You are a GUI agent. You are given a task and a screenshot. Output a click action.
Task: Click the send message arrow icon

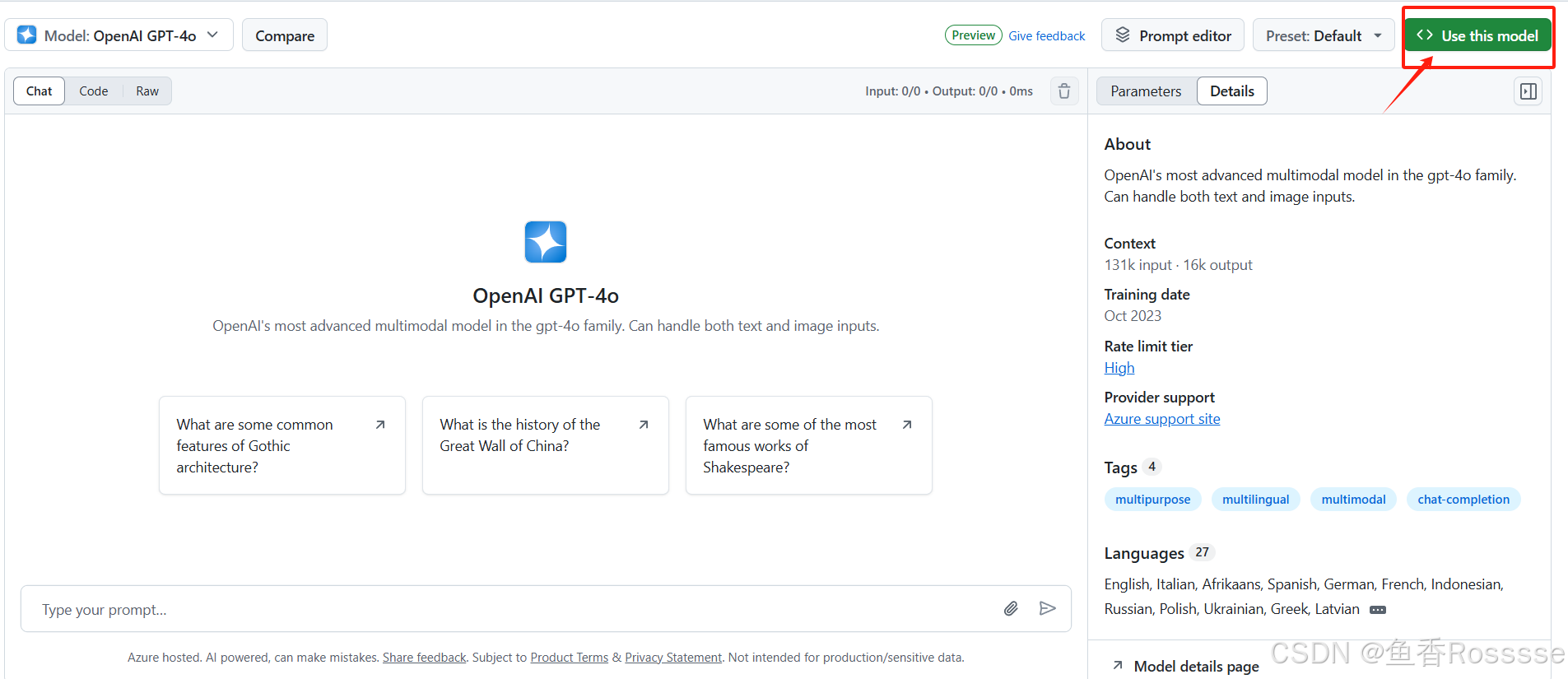tap(1047, 609)
